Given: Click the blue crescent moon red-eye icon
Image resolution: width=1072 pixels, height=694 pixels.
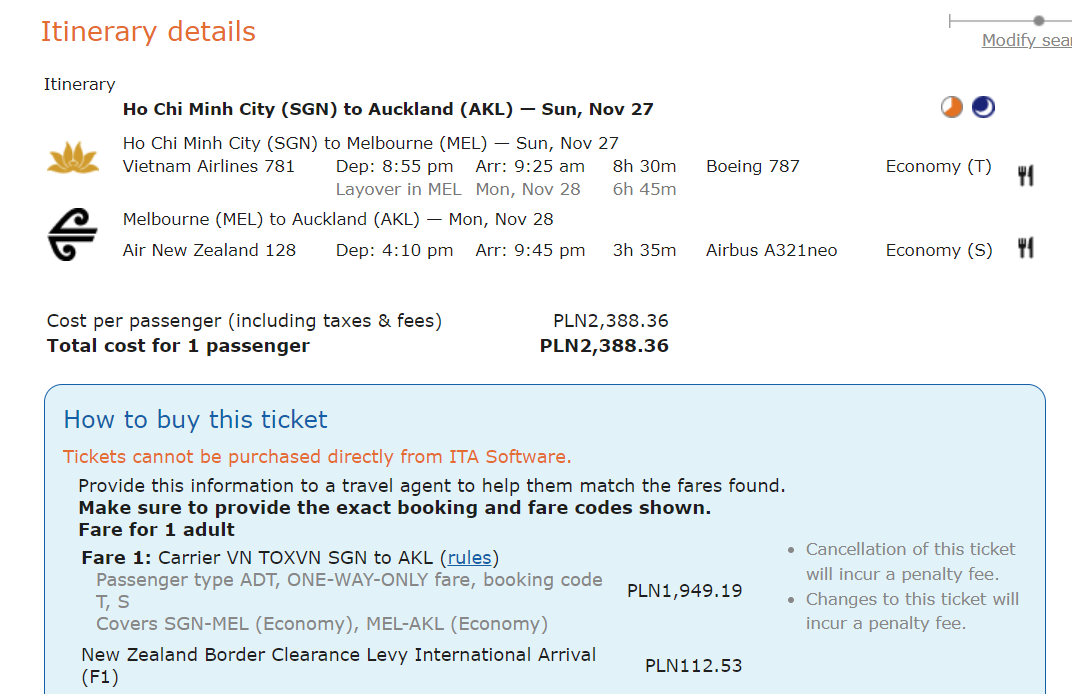Looking at the screenshot, I should (x=984, y=107).
